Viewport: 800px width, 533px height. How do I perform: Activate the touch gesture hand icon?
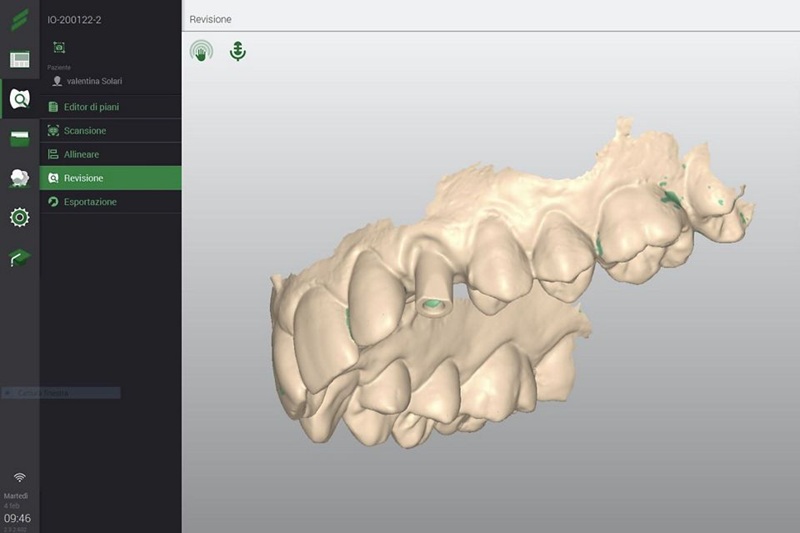[202, 52]
